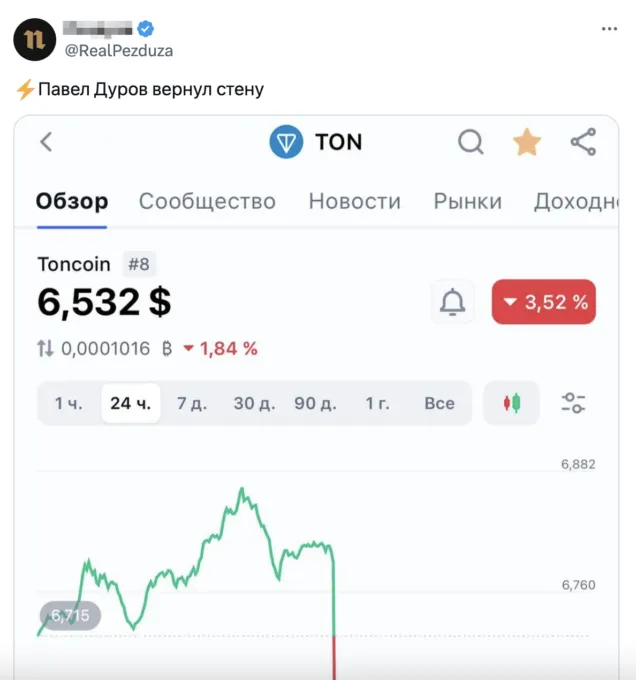Open the Новости tab
The width and height of the screenshot is (636, 680).
(x=354, y=201)
